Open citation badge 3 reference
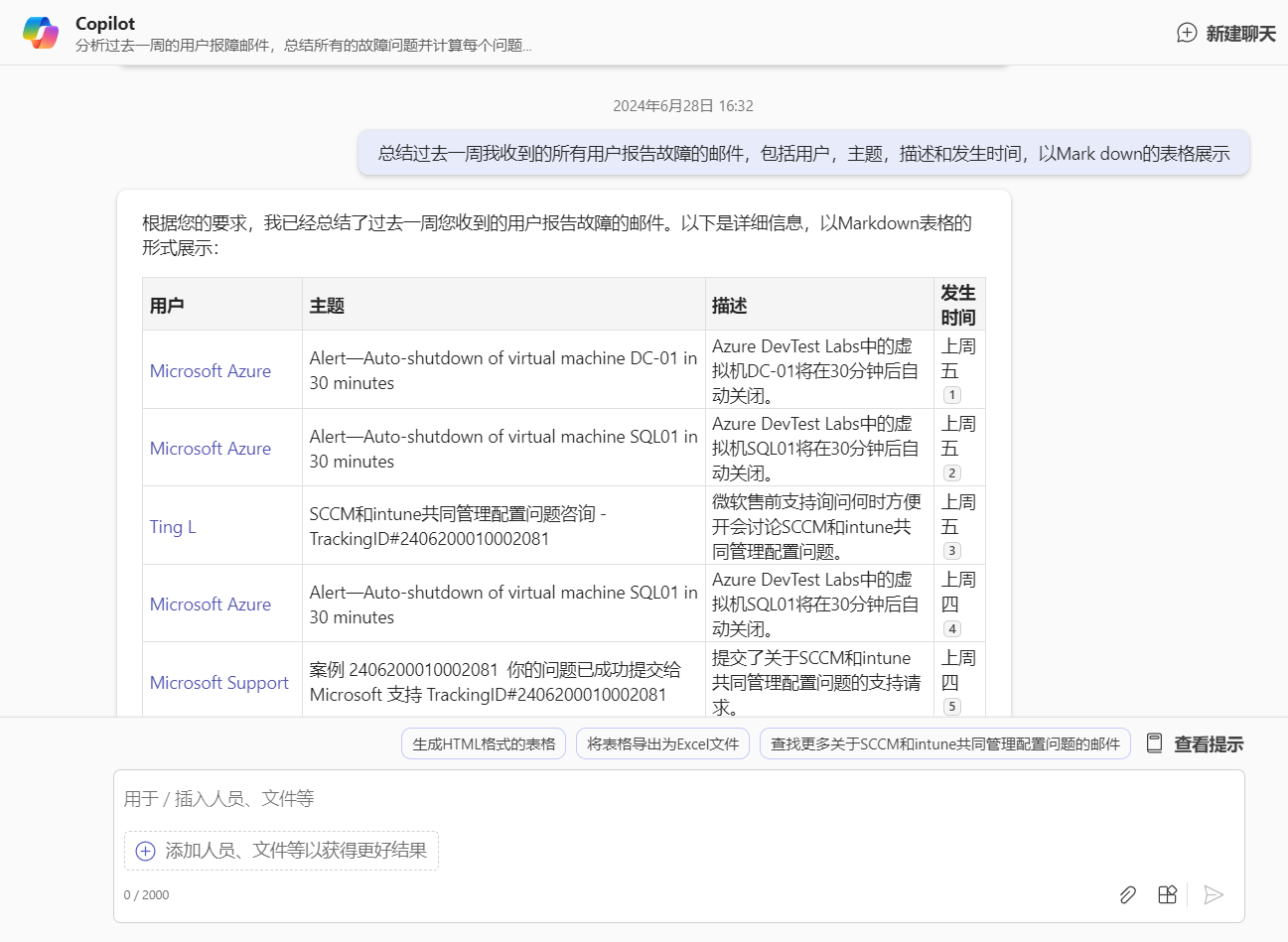 tap(951, 551)
